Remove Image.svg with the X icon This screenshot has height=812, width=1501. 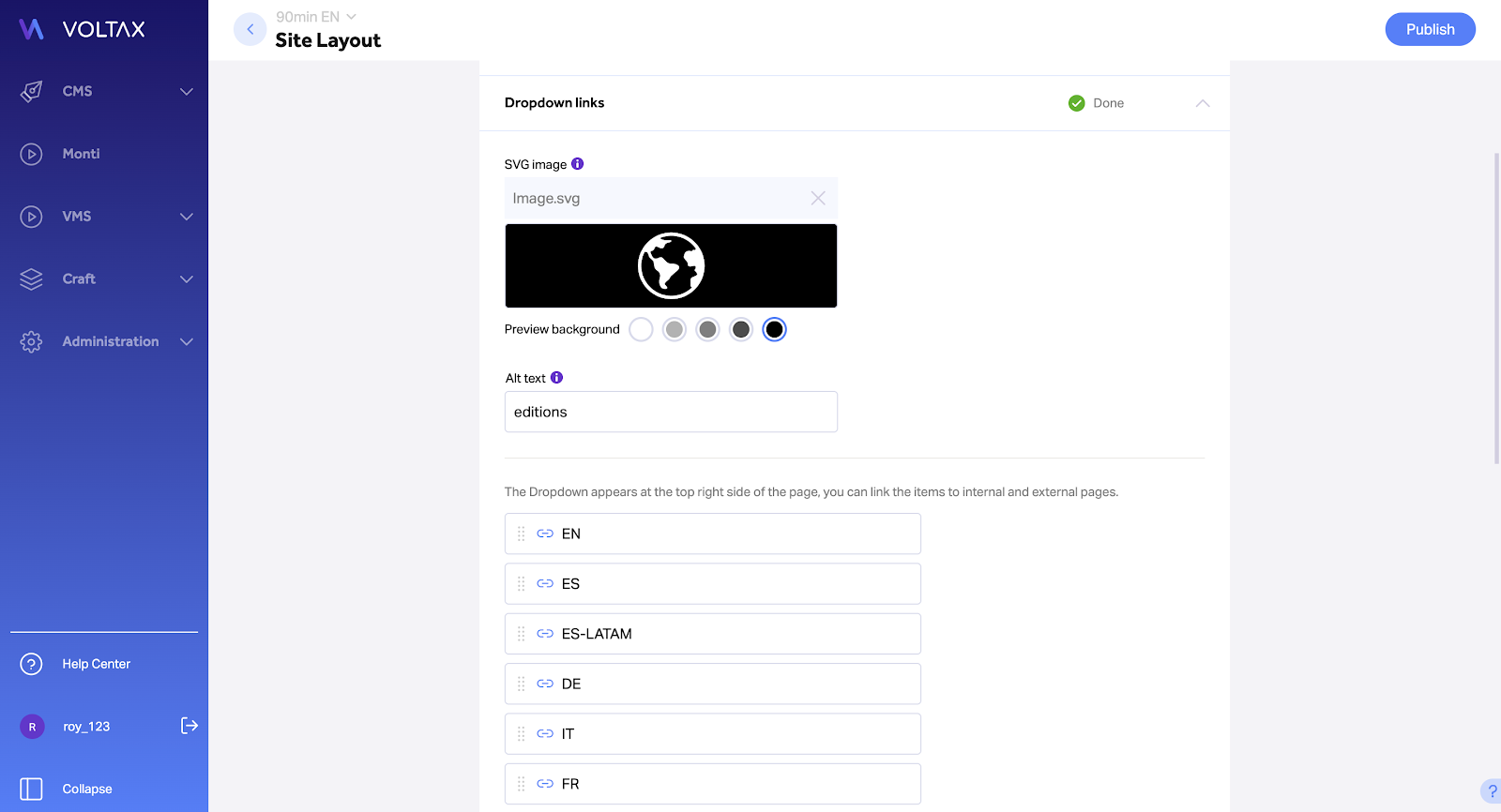pos(818,198)
